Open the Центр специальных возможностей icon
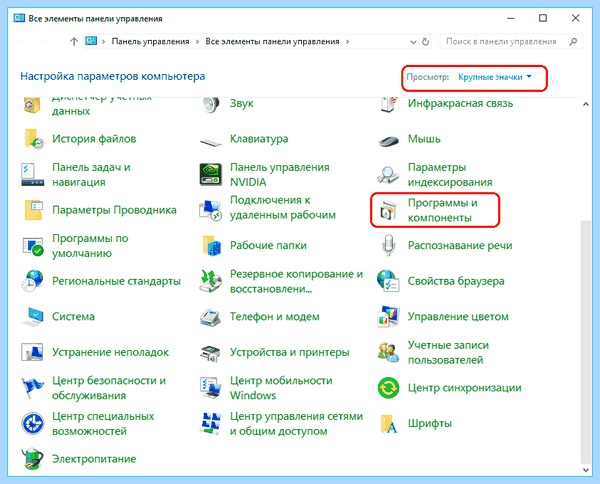The image size is (600, 484). point(33,424)
